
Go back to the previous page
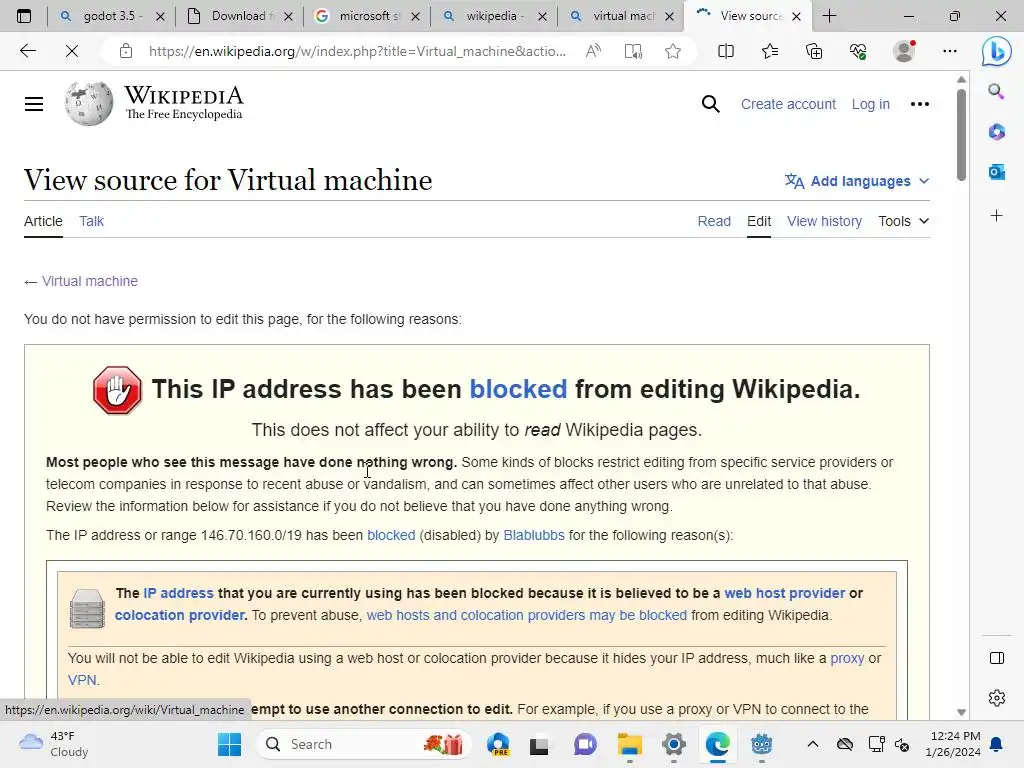[27, 51]
